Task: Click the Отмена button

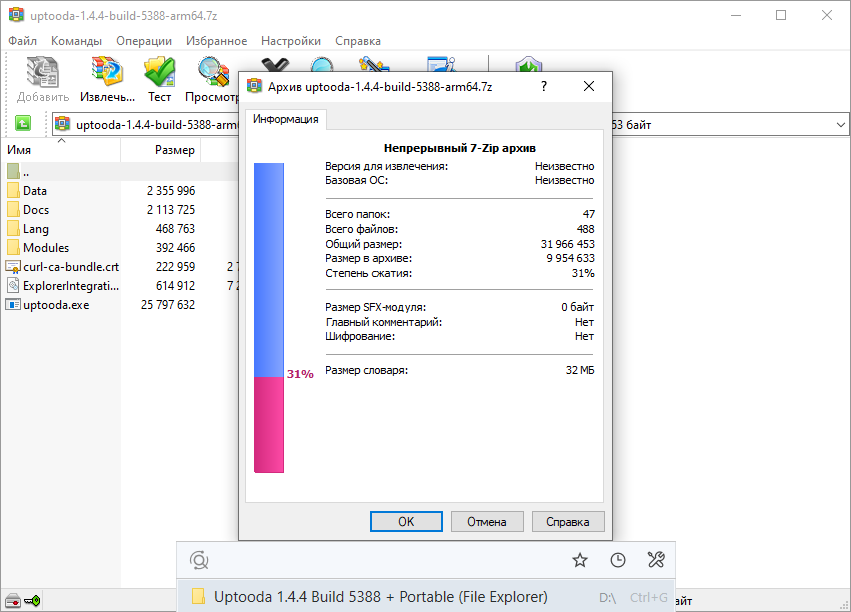Action: 487,521
